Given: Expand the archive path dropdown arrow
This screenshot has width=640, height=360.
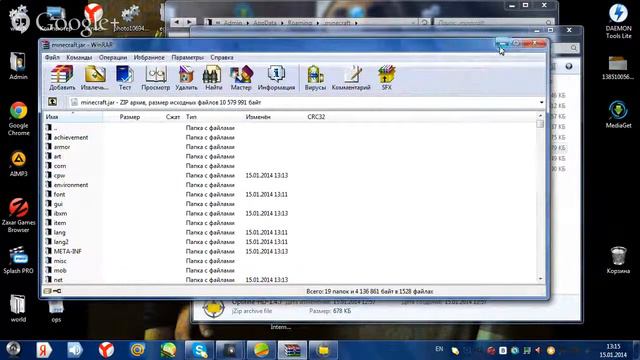Looking at the screenshot, I should 541,102.
